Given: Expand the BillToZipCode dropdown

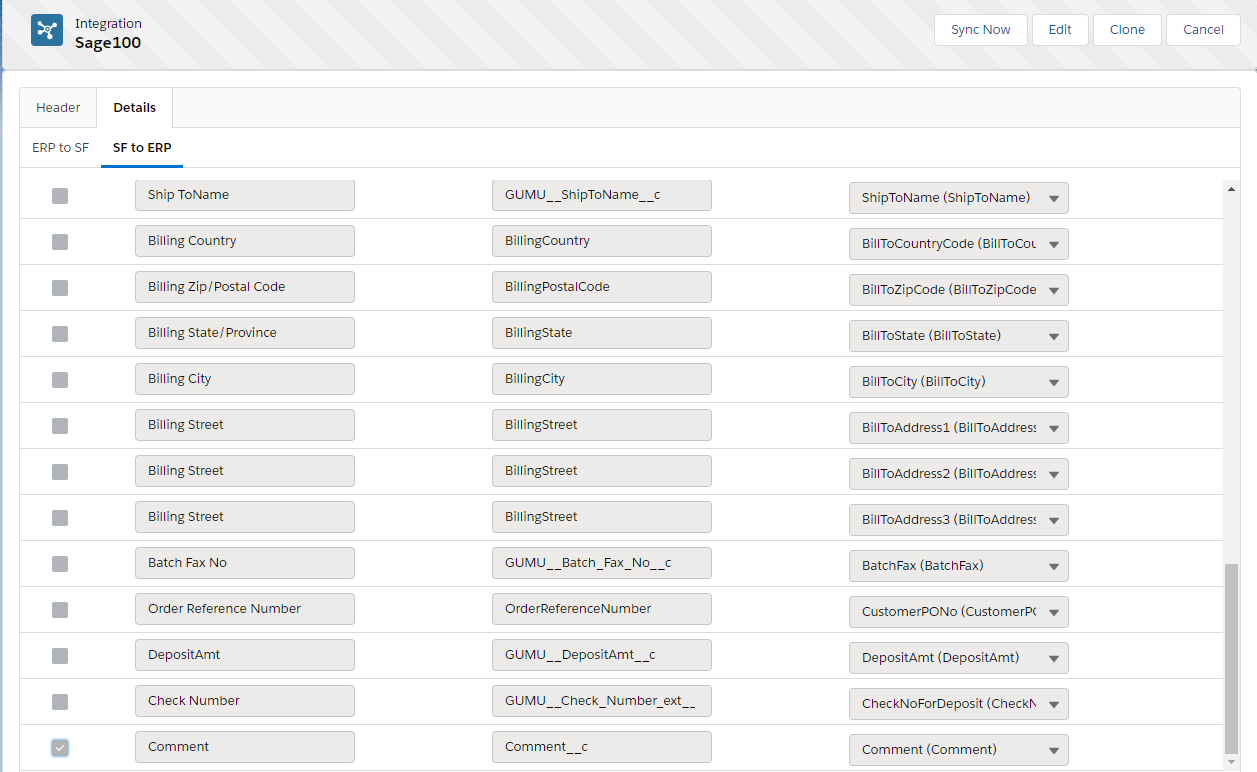Looking at the screenshot, I should pyautogui.click(x=958, y=290).
